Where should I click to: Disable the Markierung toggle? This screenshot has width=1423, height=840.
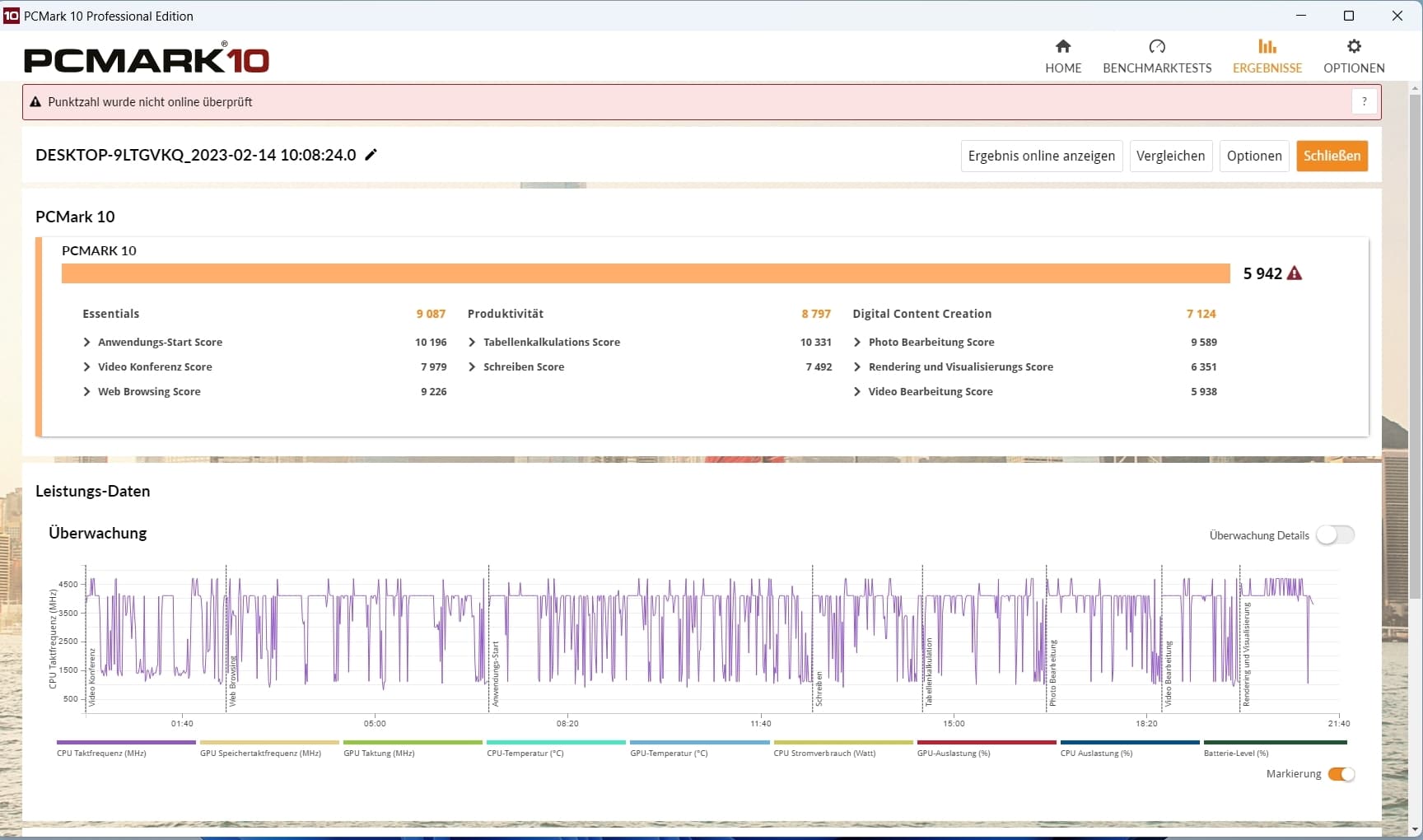1341,774
